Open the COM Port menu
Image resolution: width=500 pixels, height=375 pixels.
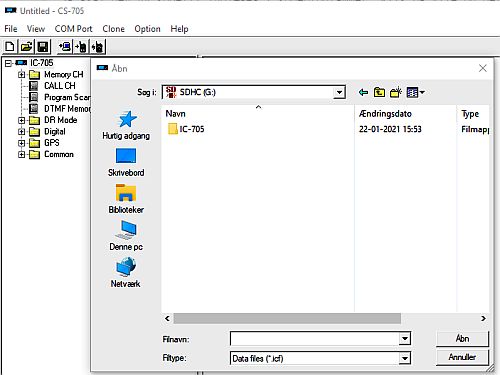click(x=73, y=29)
